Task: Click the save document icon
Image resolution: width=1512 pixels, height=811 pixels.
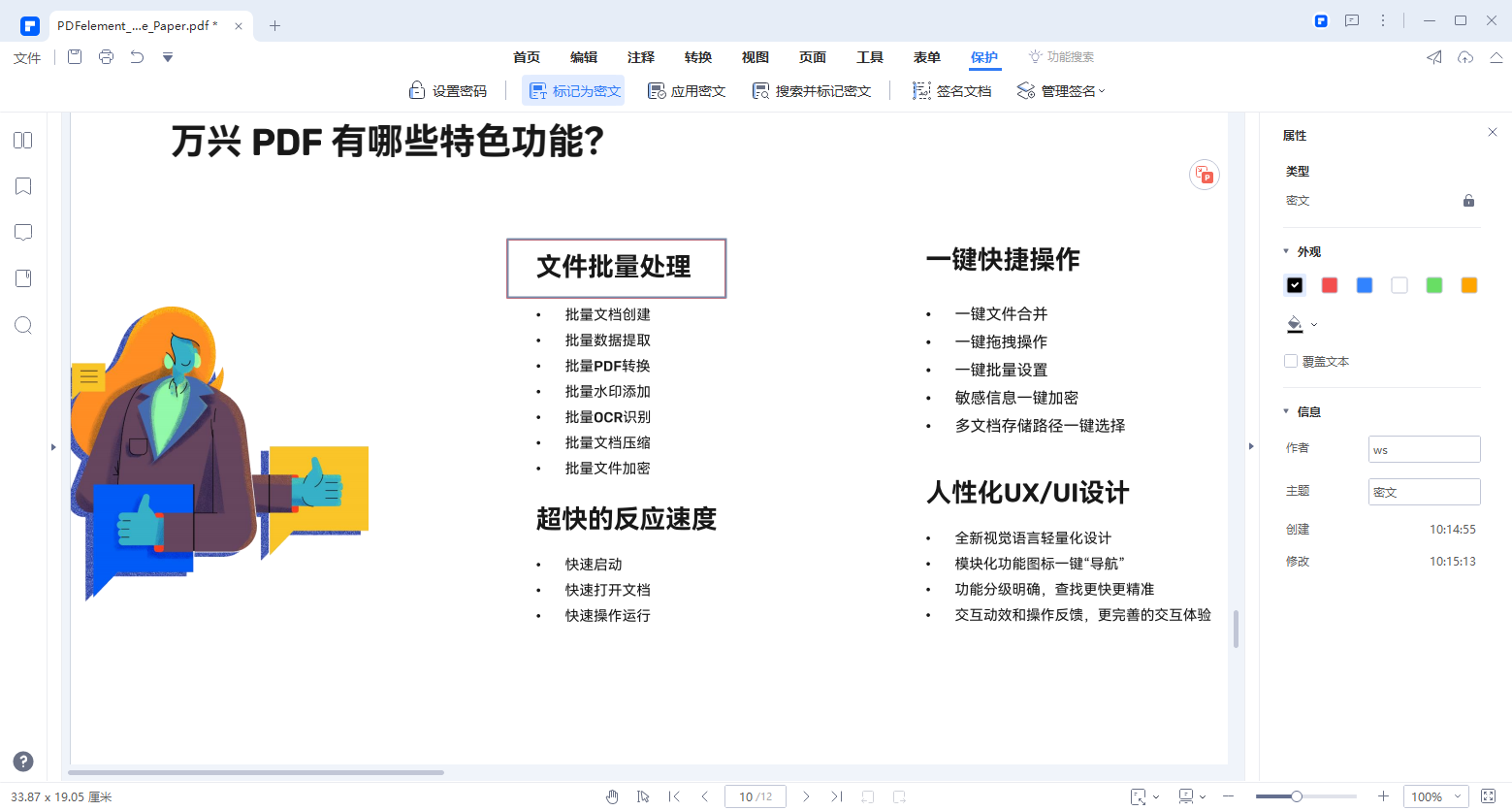Action: tap(74, 57)
